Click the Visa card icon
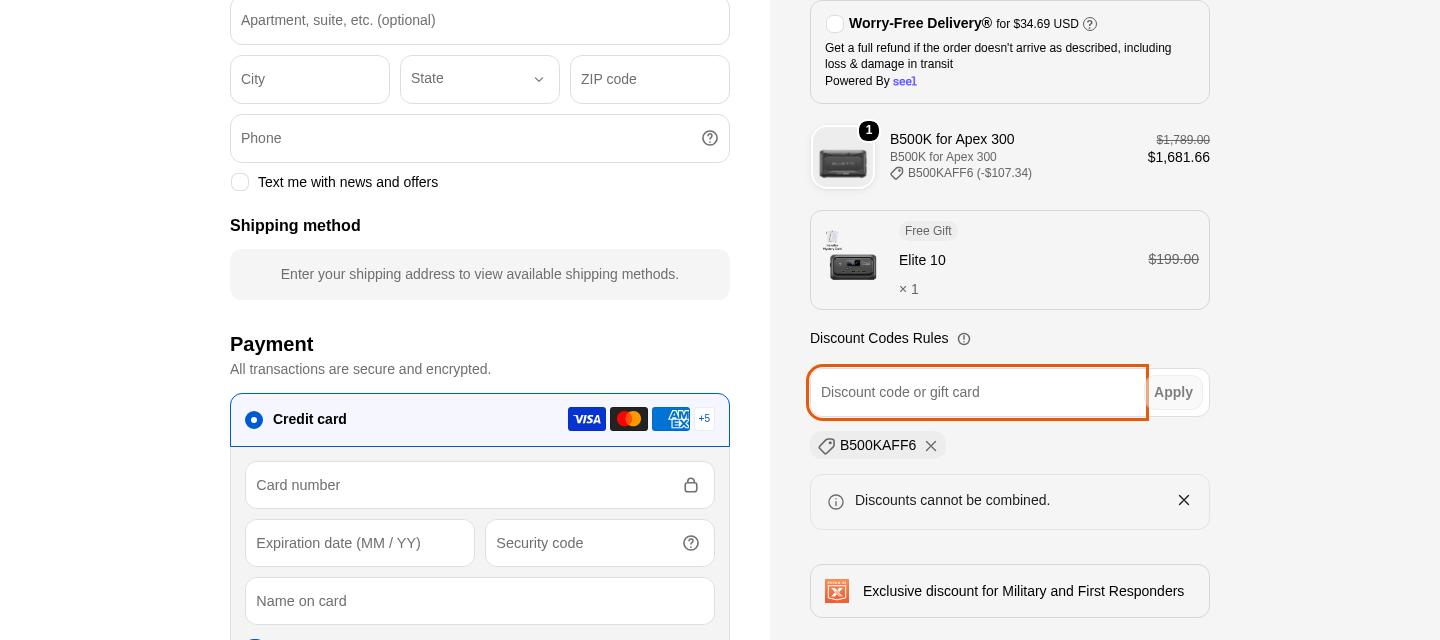1440x640 pixels. pos(587,419)
